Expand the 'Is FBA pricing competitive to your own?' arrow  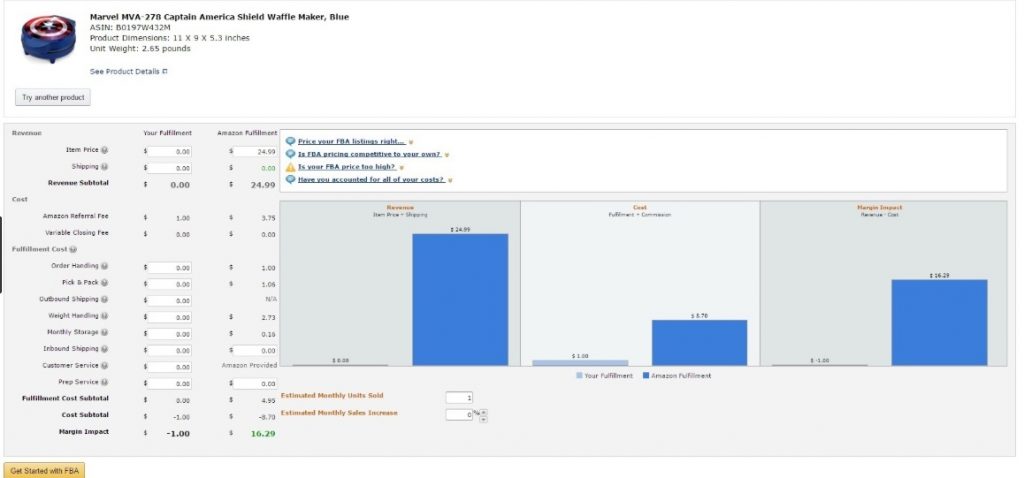pyautogui.click(x=447, y=155)
